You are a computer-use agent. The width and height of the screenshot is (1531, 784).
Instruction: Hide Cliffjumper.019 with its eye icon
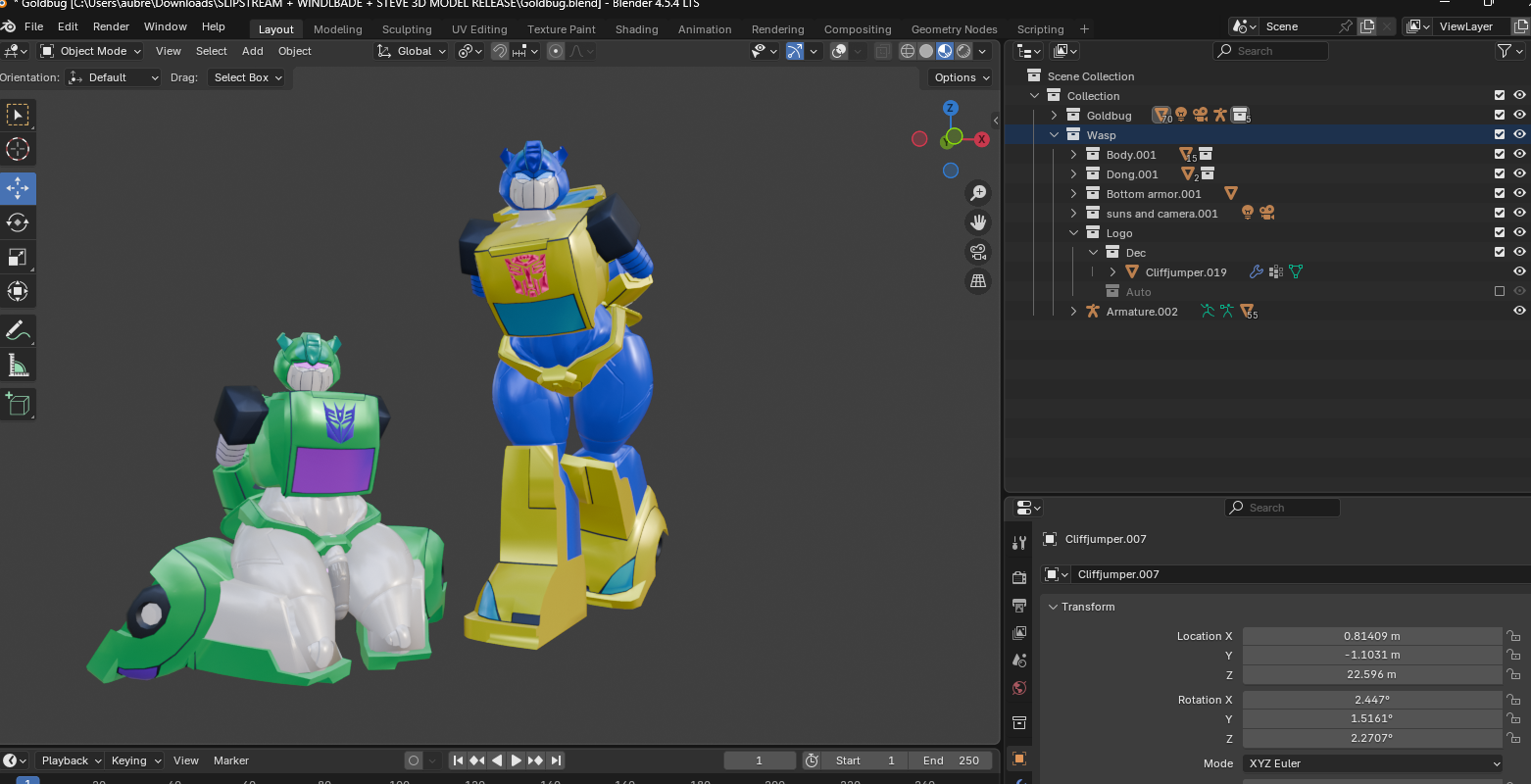tap(1519, 272)
